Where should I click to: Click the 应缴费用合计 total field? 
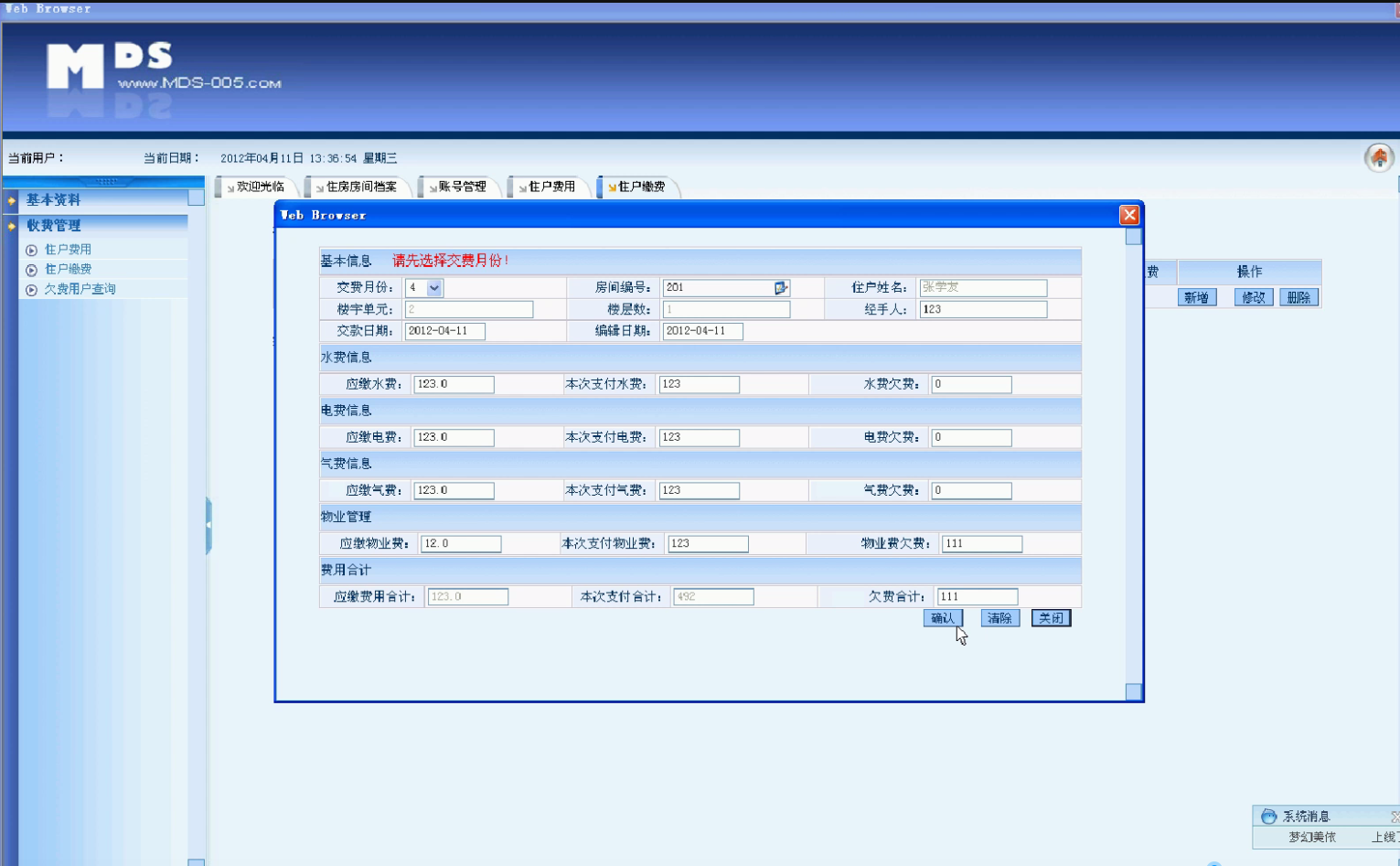pos(467,596)
